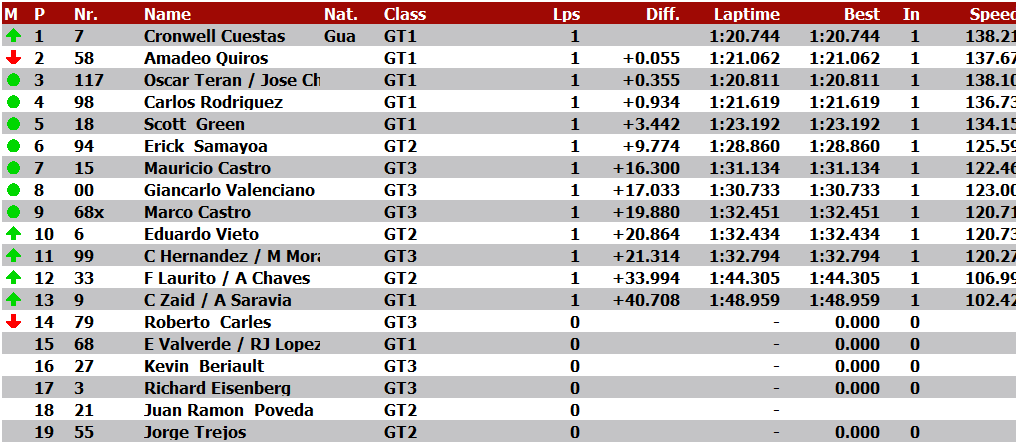This screenshot has height=445, width=1016.
Task: Sort by the Class column header
Action: coord(404,14)
